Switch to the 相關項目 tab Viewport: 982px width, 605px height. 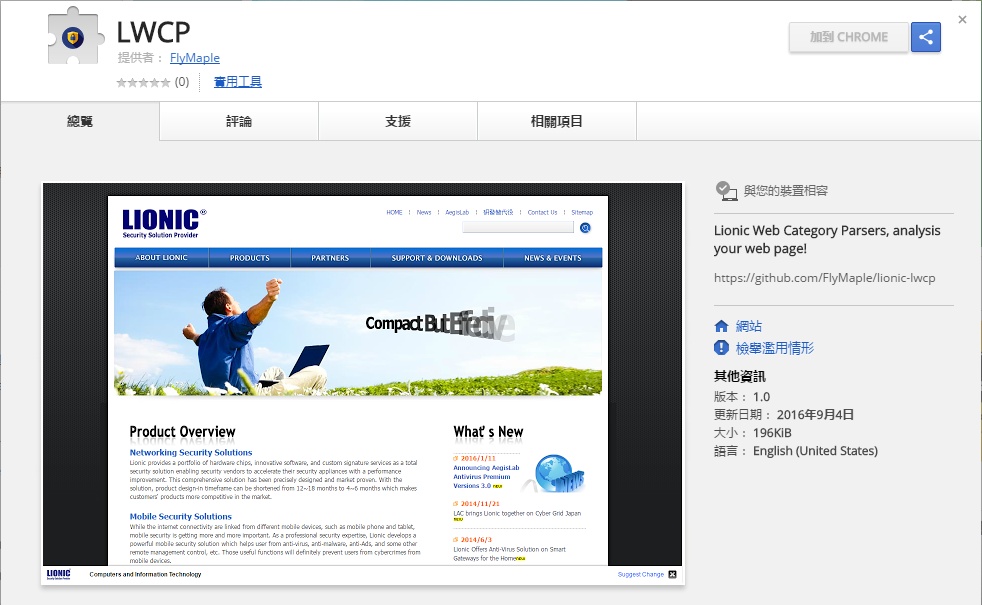tap(557, 122)
